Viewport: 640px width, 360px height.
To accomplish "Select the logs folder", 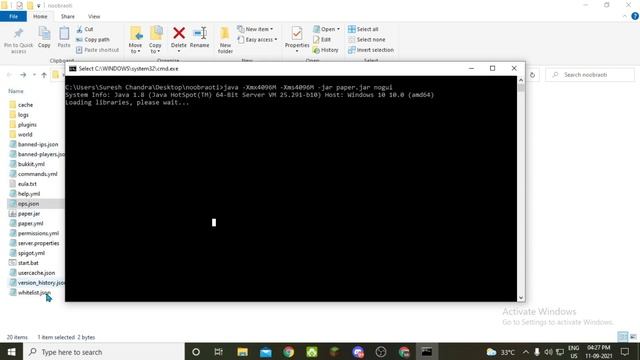I will click(19, 115).
